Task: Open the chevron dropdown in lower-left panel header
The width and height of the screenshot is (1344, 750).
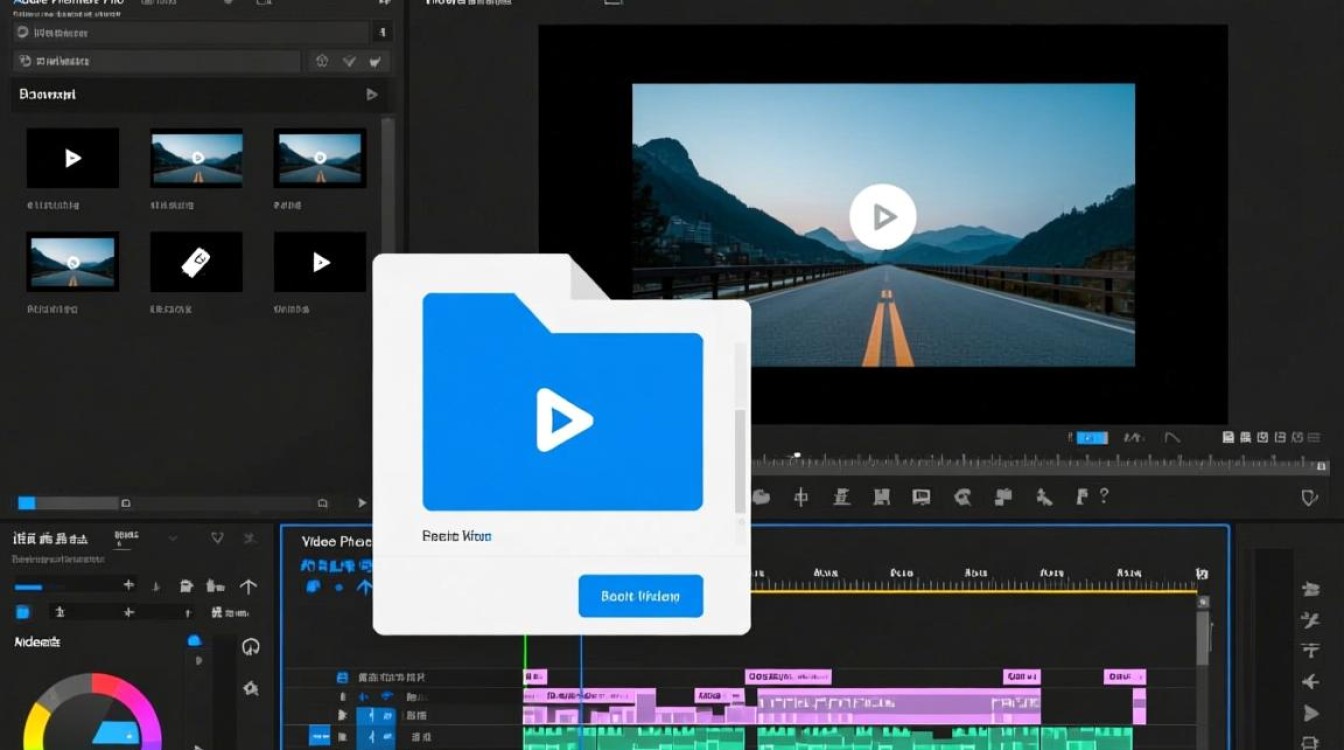Action: [x=172, y=538]
